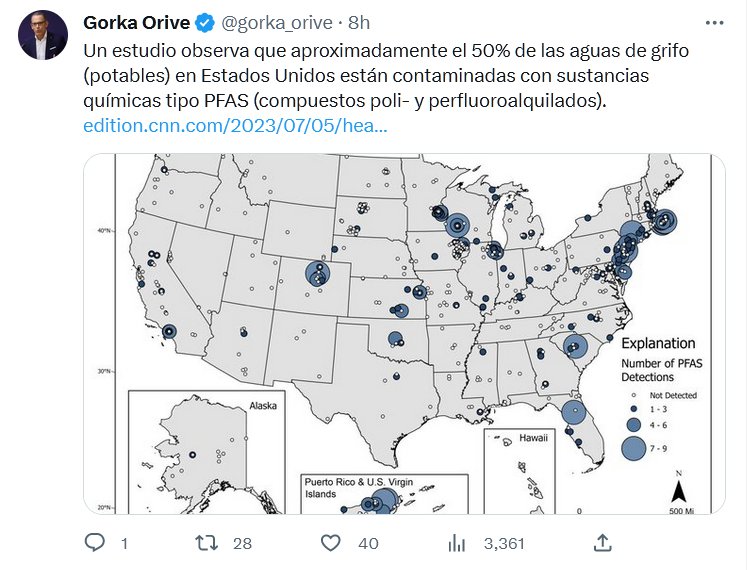Click the retweet count 28
The height and width of the screenshot is (570, 748).
[x=241, y=544]
